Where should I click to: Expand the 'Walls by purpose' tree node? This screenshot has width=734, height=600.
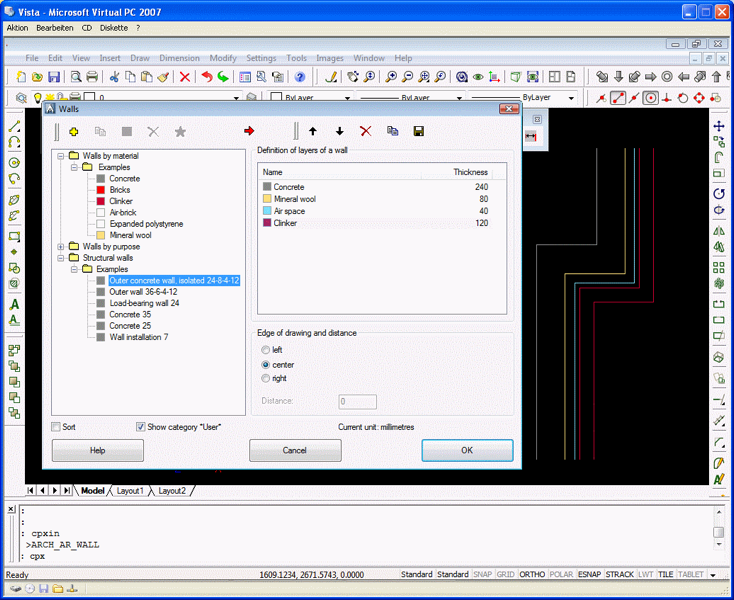(x=60, y=247)
